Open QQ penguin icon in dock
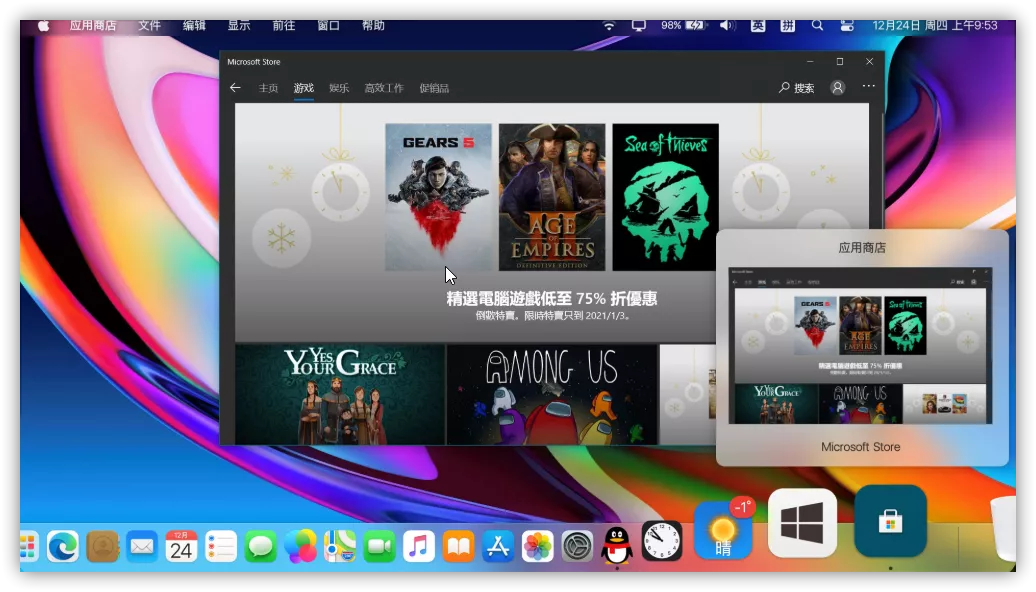This screenshot has width=1036, height=592. [x=617, y=545]
